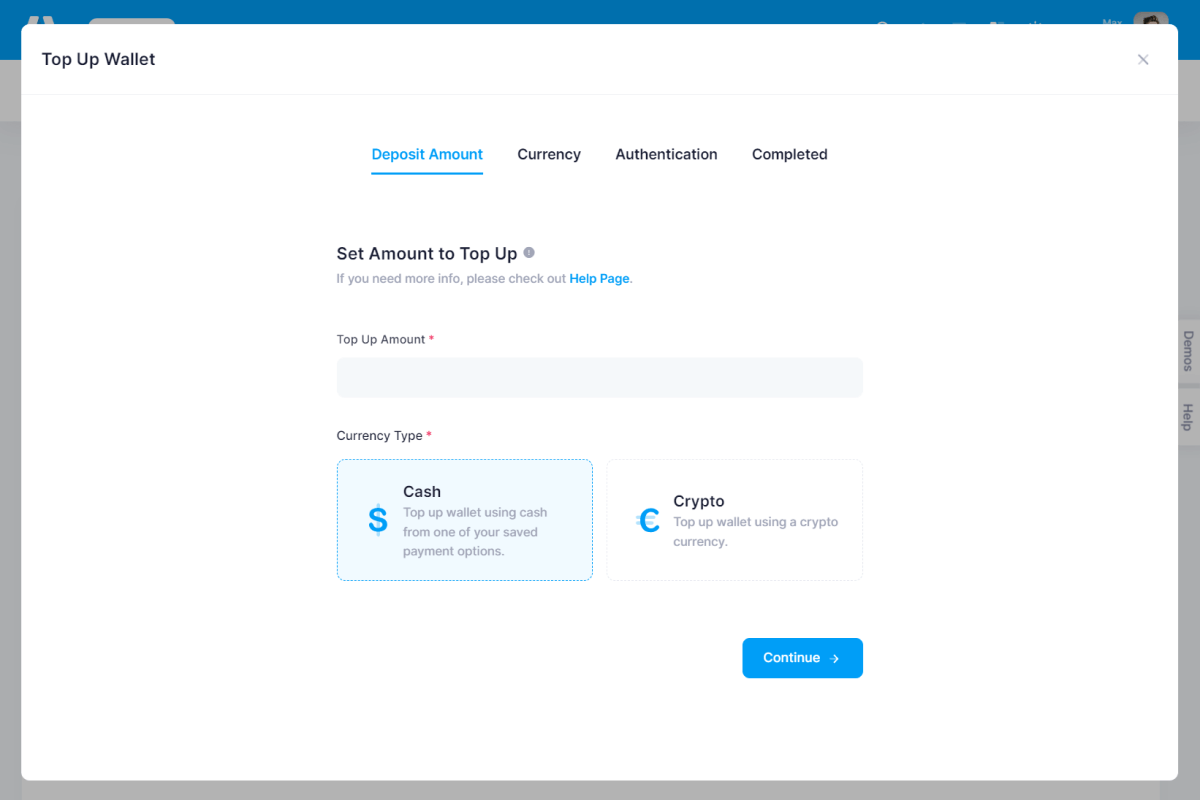Click the app logo in top-left corner
Image resolution: width=1200 pixels, height=800 pixels.
point(41,20)
